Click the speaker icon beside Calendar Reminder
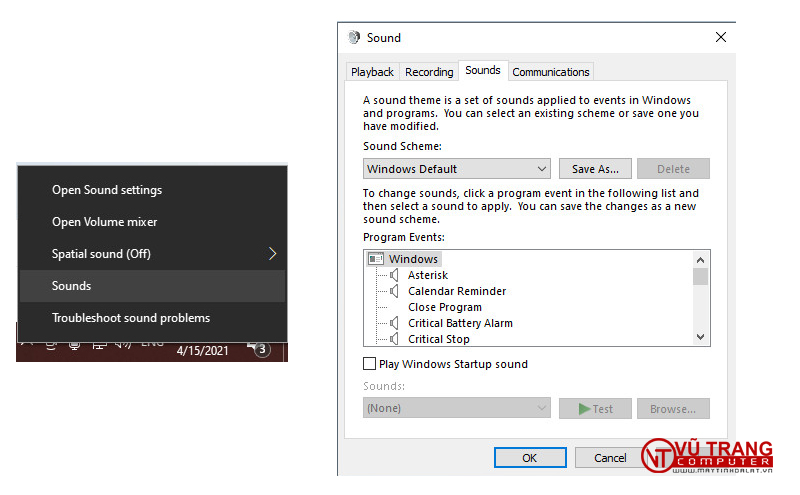Viewport: 800px width, 495px height. [x=394, y=291]
